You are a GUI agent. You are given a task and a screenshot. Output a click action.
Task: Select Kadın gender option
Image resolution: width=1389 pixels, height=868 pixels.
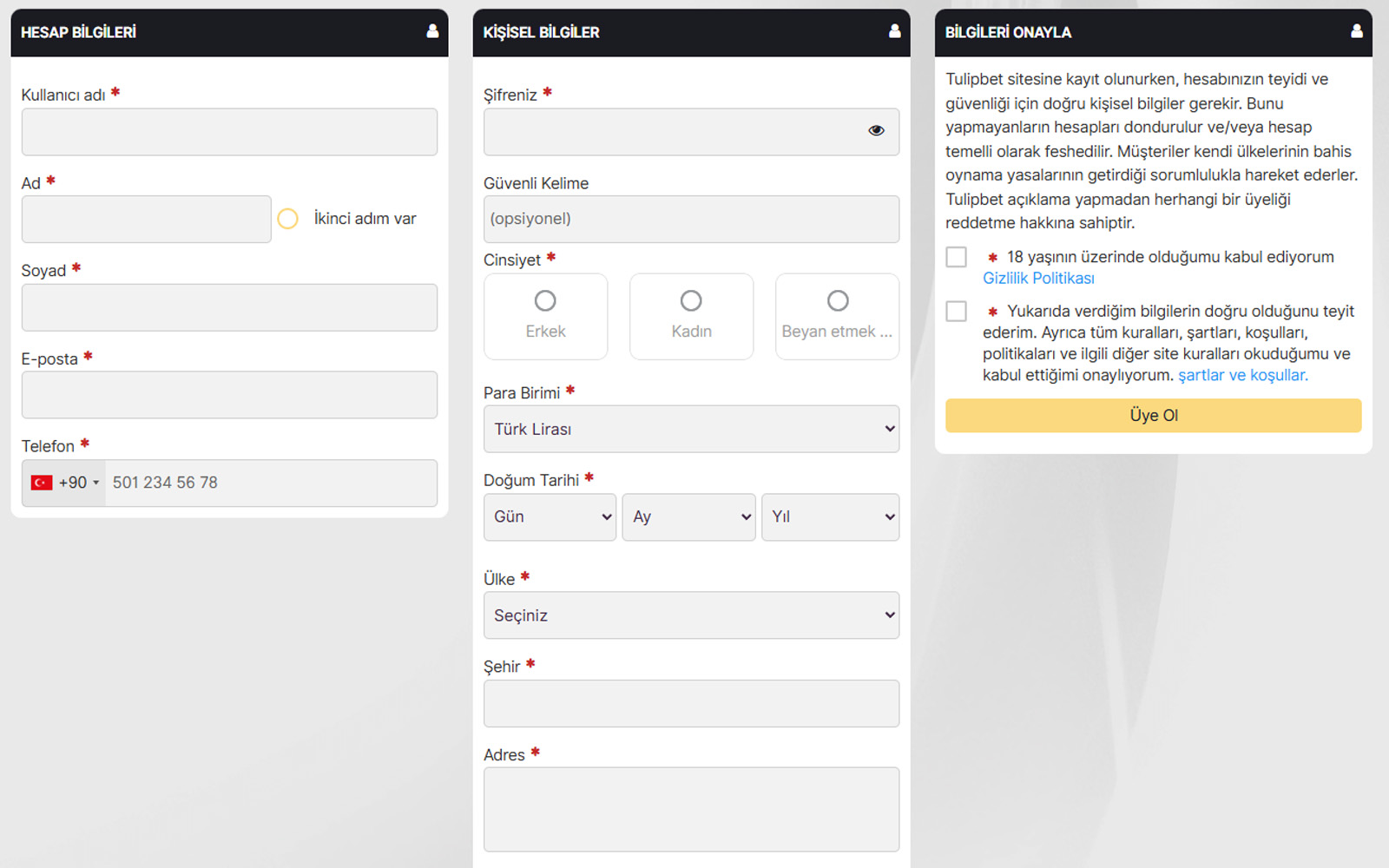pyautogui.click(x=691, y=301)
